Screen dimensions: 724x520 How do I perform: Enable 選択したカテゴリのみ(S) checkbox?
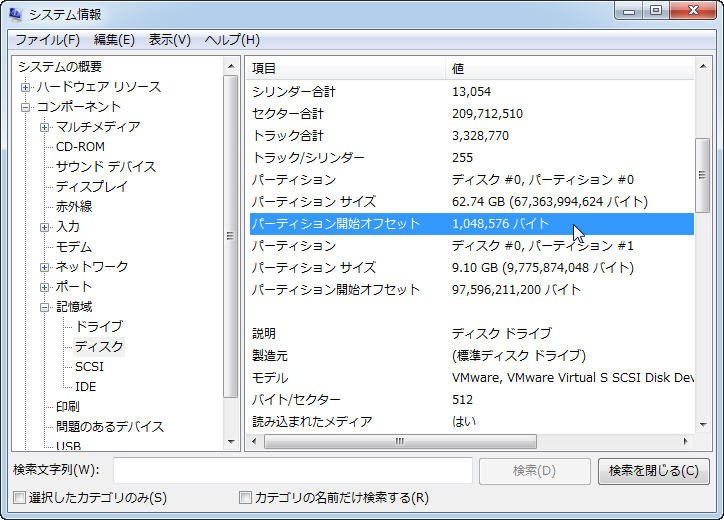pyautogui.click(x=19, y=498)
